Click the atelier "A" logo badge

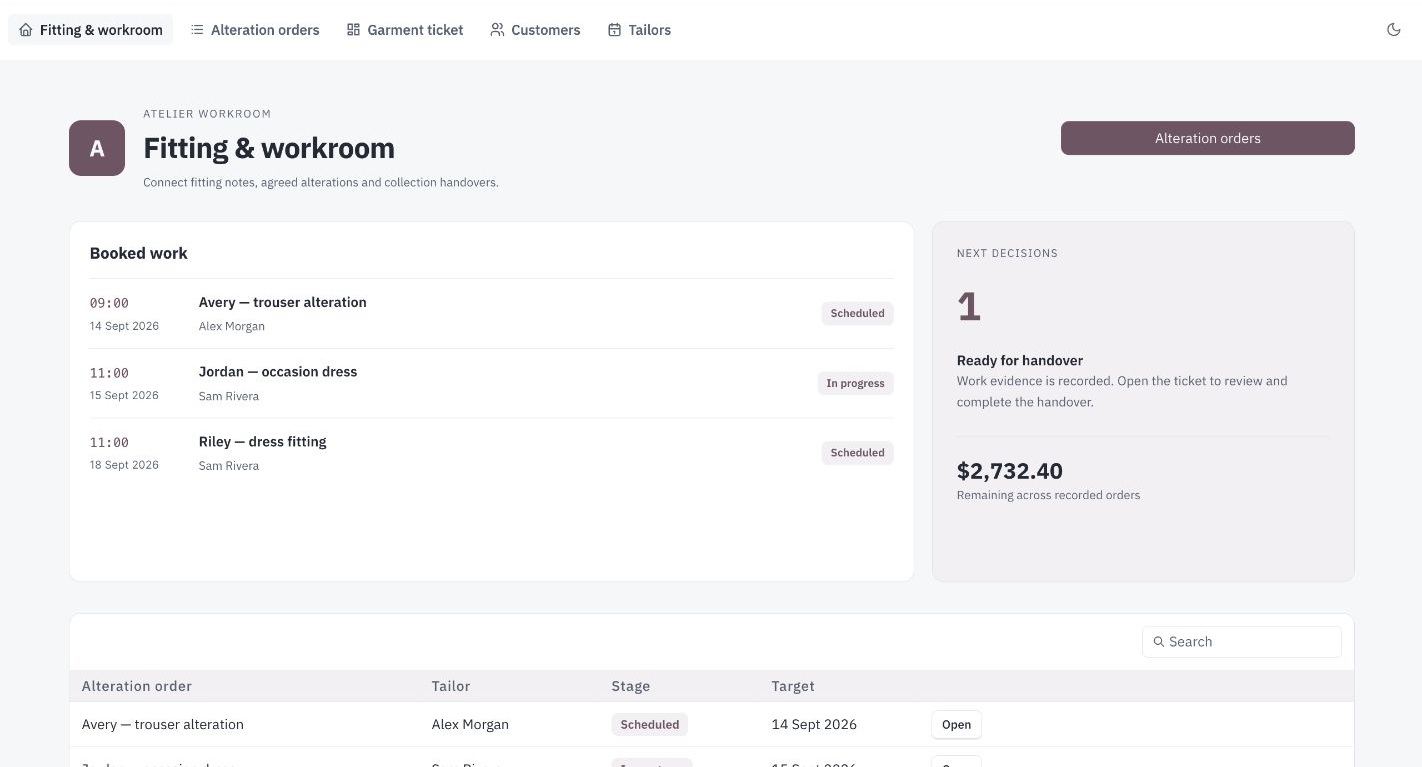click(97, 148)
